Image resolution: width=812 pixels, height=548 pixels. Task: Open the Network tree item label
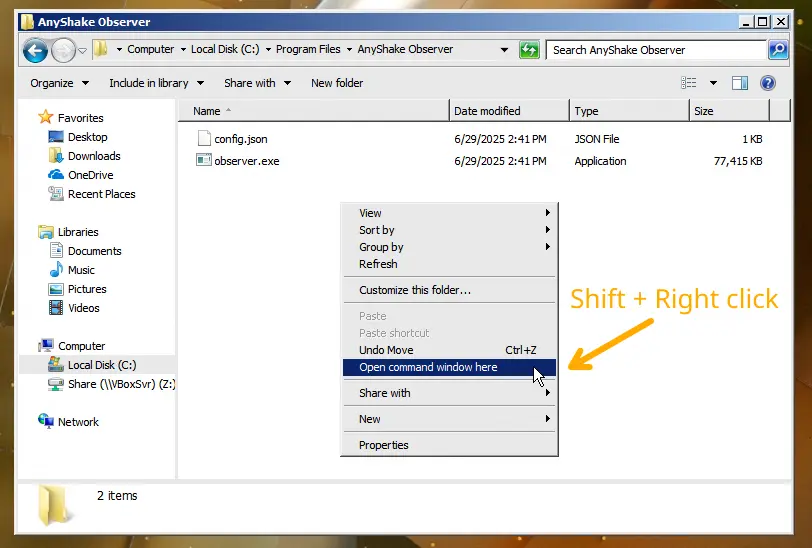[x=78, y=422]
